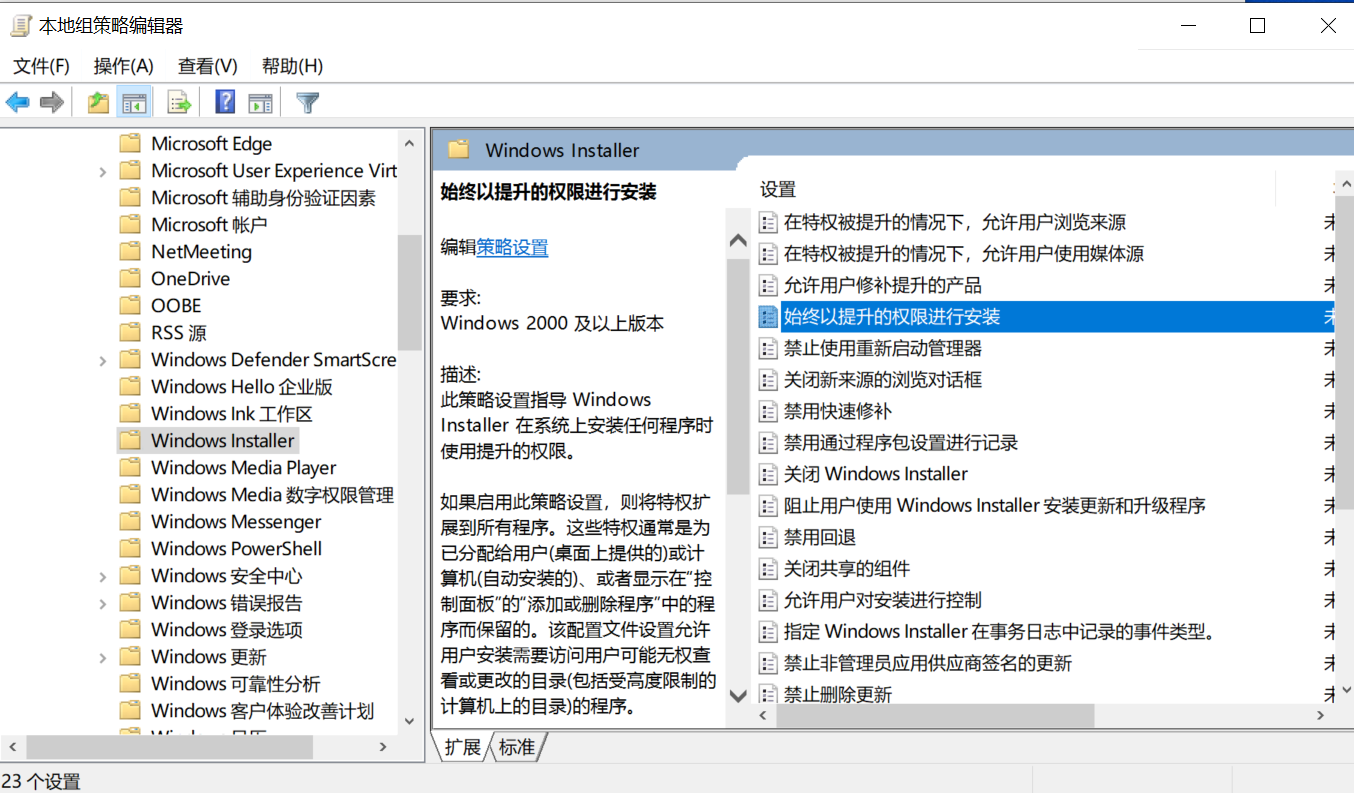
Task: Toggle the Show/Hide Action Pane icon
Action: [x=261, y=102]
